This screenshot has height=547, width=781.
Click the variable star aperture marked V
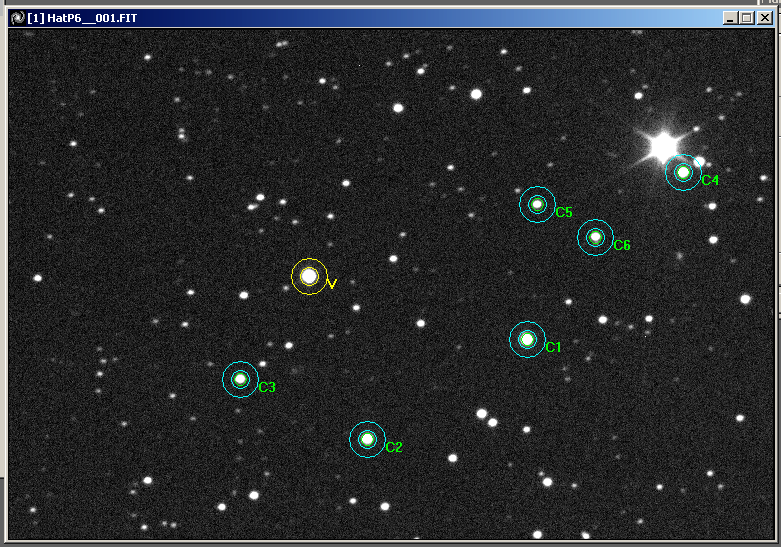pyautogui.click(x=309, y=276)
